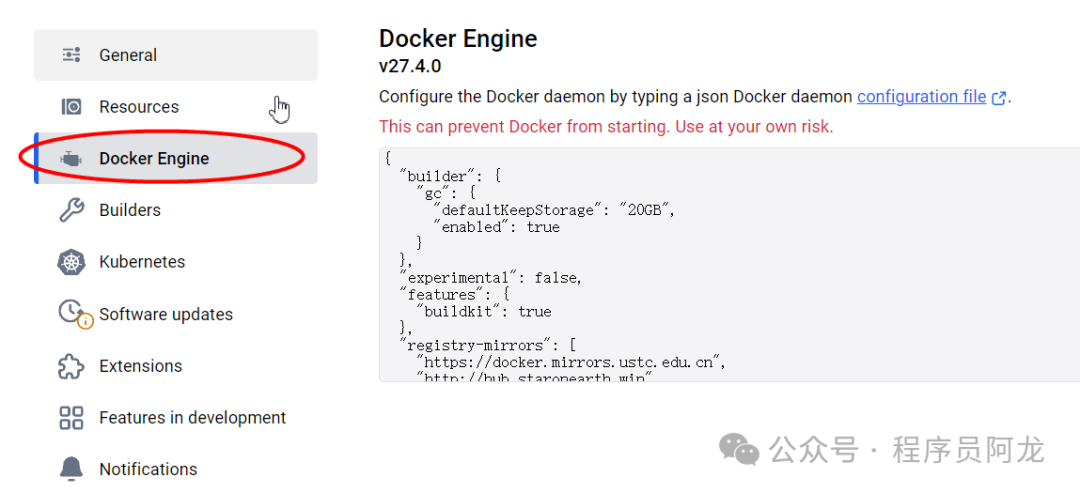Screen dimensions: 1080x493
Task: Open the Software updates section
Action: tap(166, 314)
